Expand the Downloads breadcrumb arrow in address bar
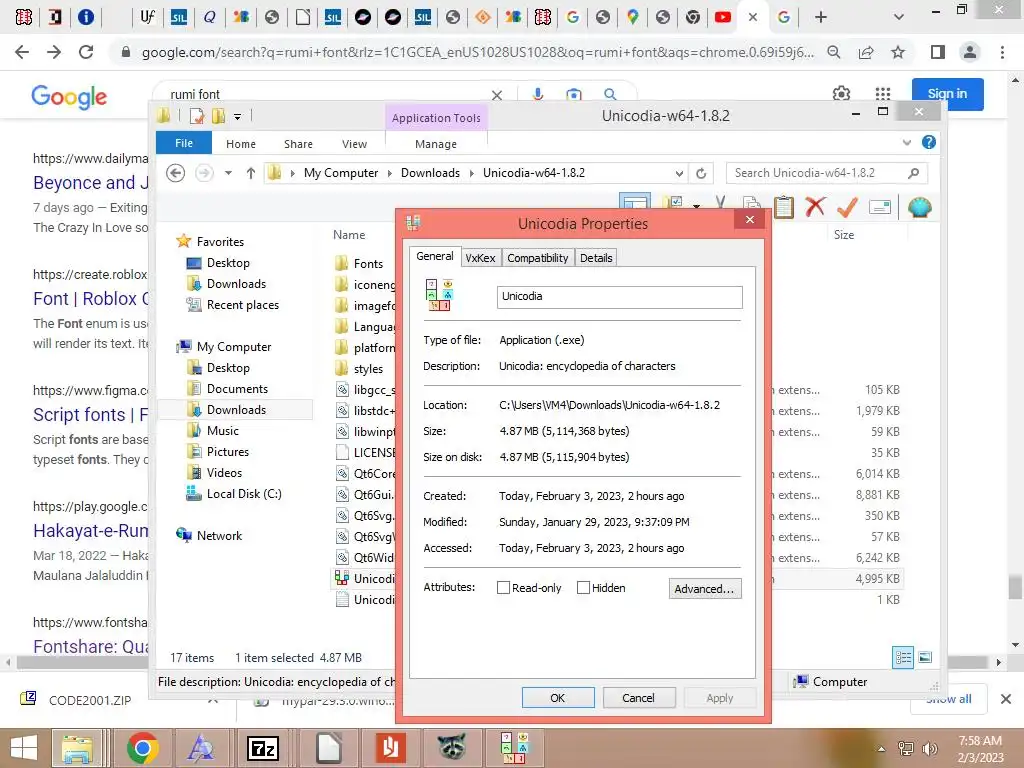Screen dimensions: 1024x768 point(471,173)
